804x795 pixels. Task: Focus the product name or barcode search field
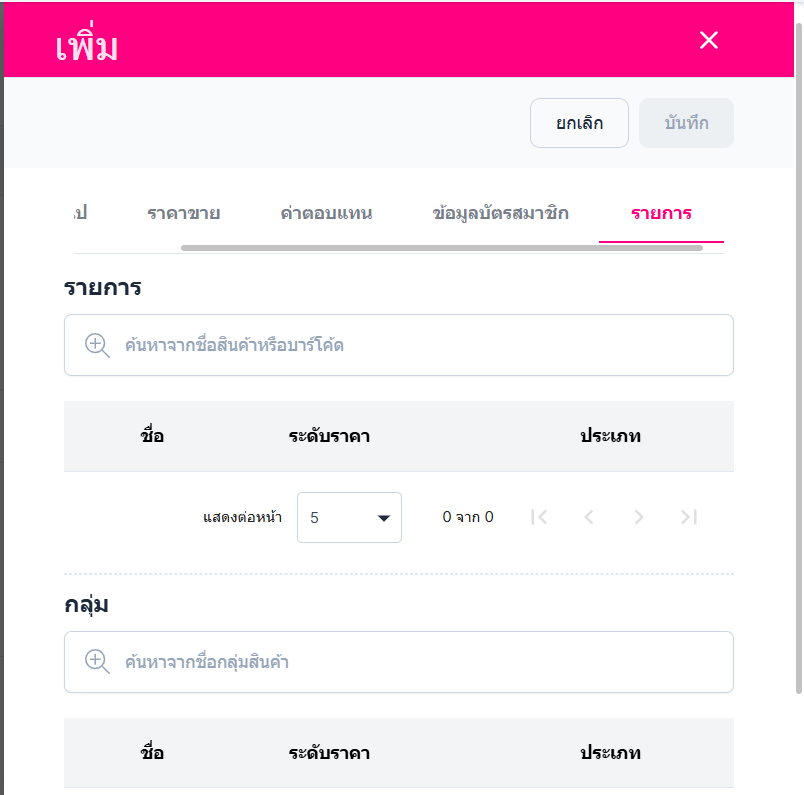tap(420, 345)
